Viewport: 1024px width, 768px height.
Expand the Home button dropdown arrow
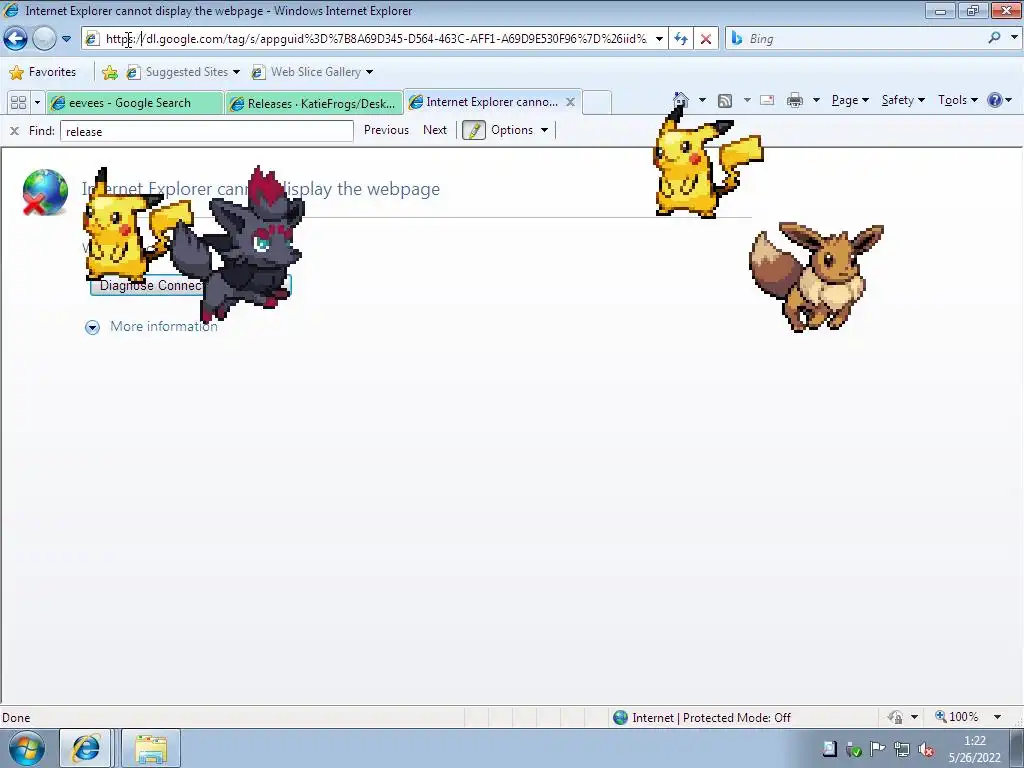[x=702, y=100]
